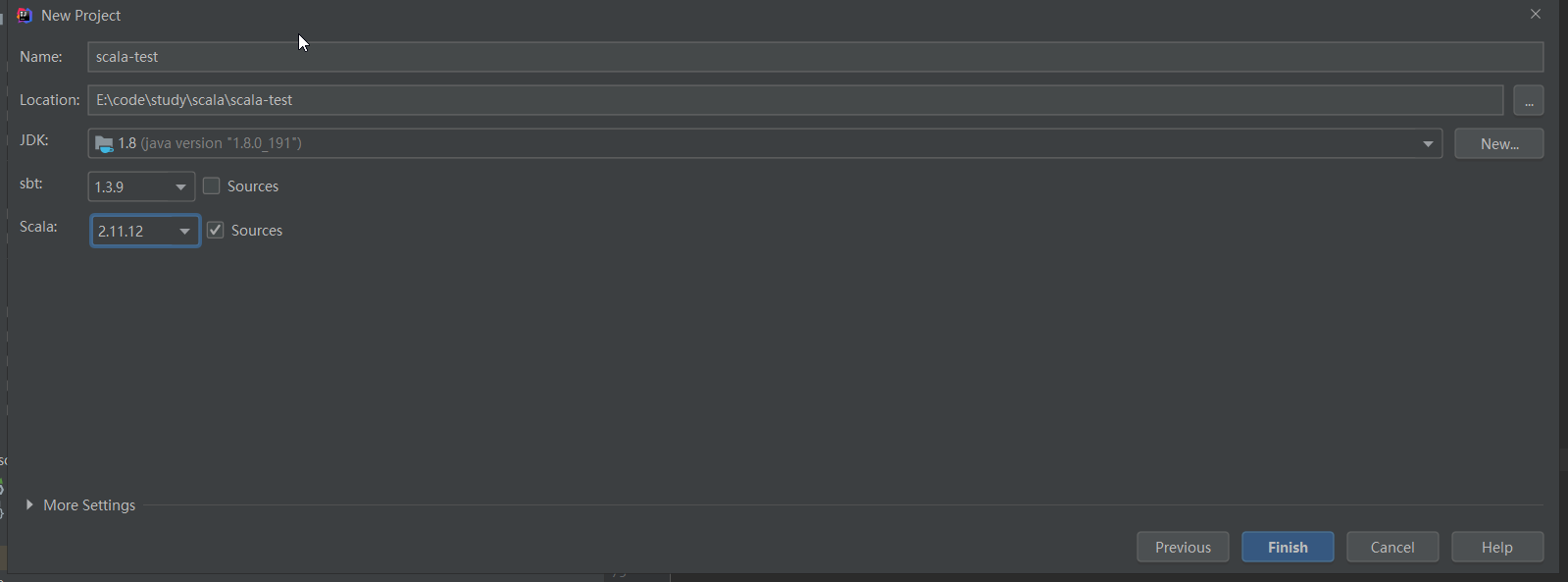Cancel the new project wizard
This screenshot has width=1568, height=582.
1392,547
